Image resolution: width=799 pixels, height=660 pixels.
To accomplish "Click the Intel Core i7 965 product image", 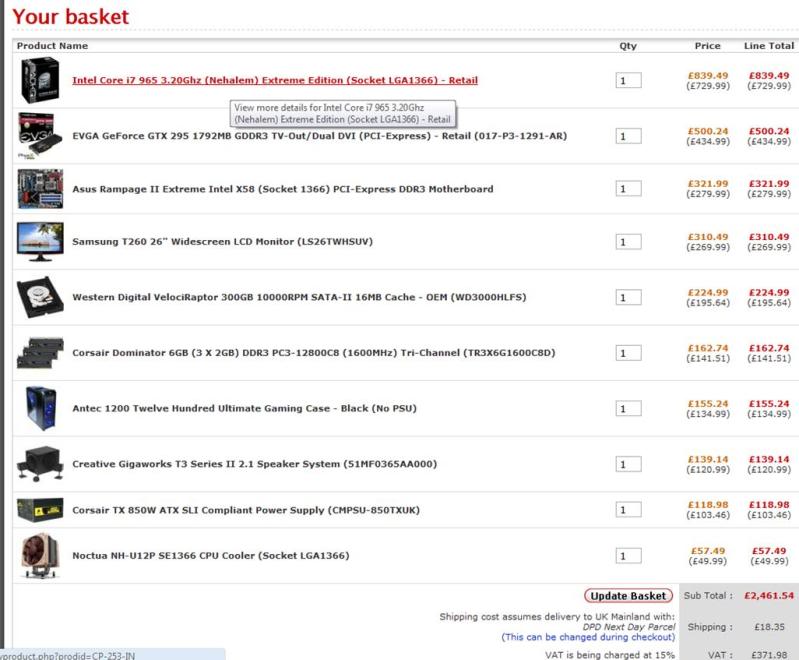I will coord(40,81).
